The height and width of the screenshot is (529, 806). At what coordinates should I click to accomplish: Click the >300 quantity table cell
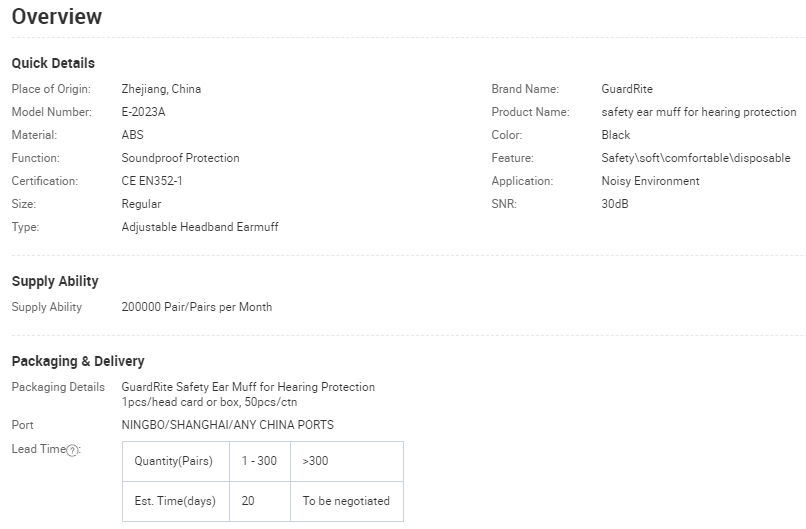[x=315, y=461]
